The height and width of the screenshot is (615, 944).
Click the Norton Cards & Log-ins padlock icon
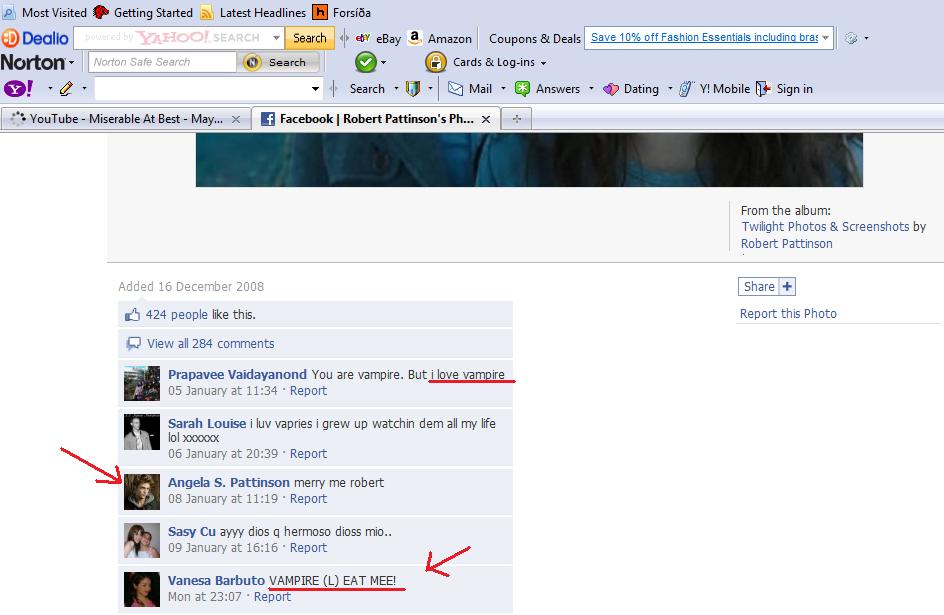coord(435,62)
